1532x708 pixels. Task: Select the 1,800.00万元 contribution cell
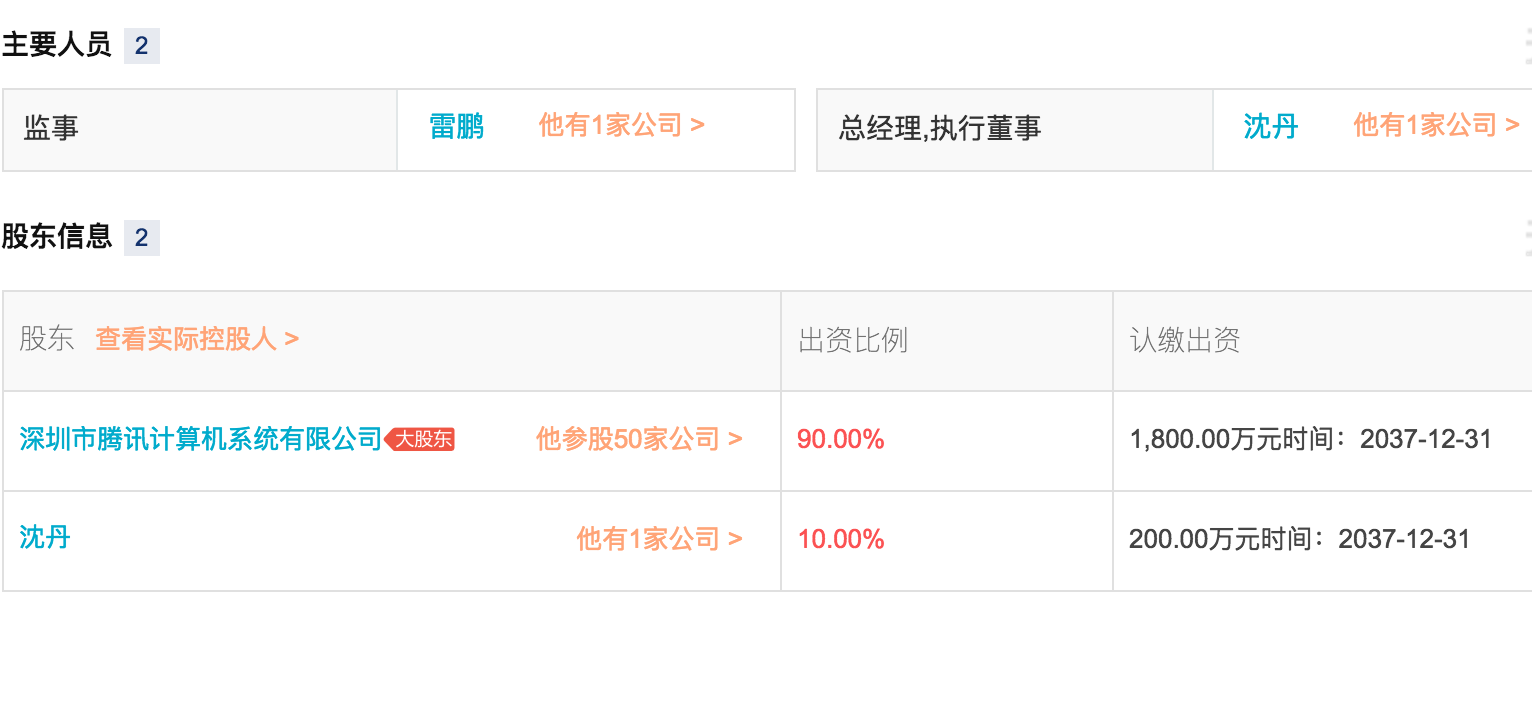(1322, 441)
